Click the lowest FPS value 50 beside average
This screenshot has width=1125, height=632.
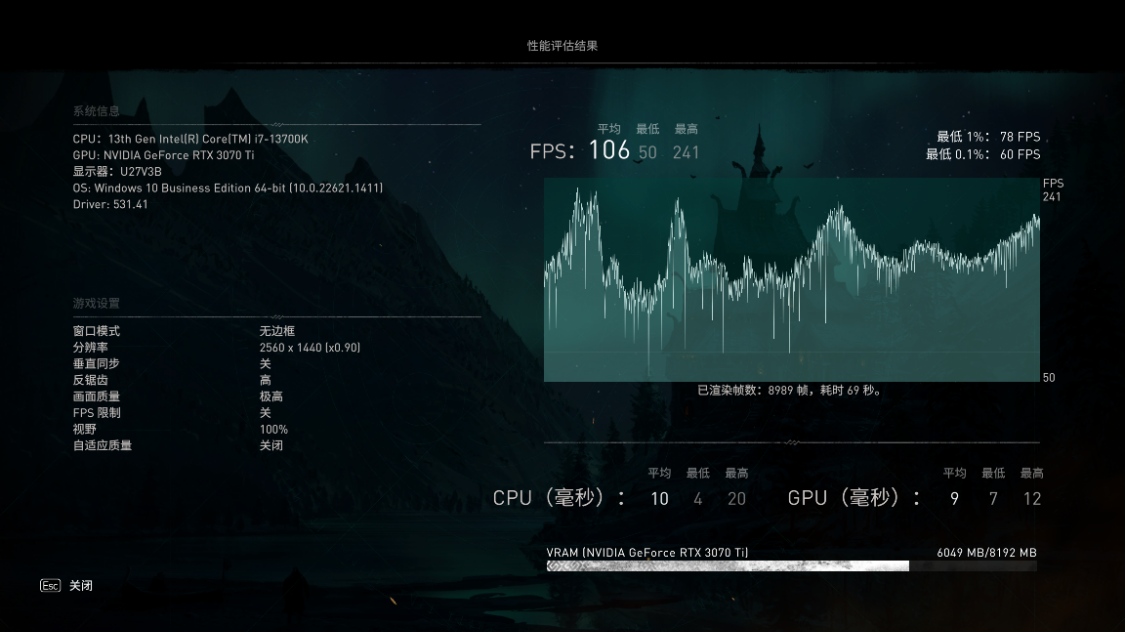point(648,152)
